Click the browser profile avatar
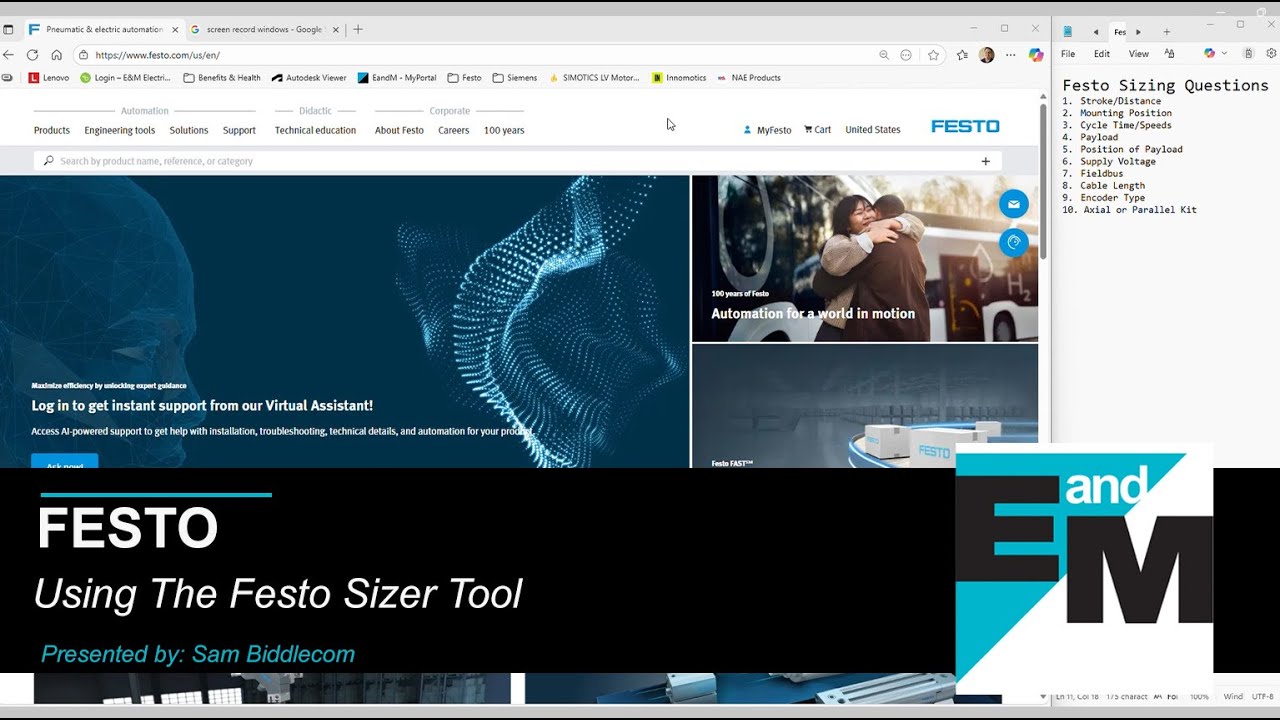Image resolution: width=1280 pixels, height=720 pixels. (986, 55)
